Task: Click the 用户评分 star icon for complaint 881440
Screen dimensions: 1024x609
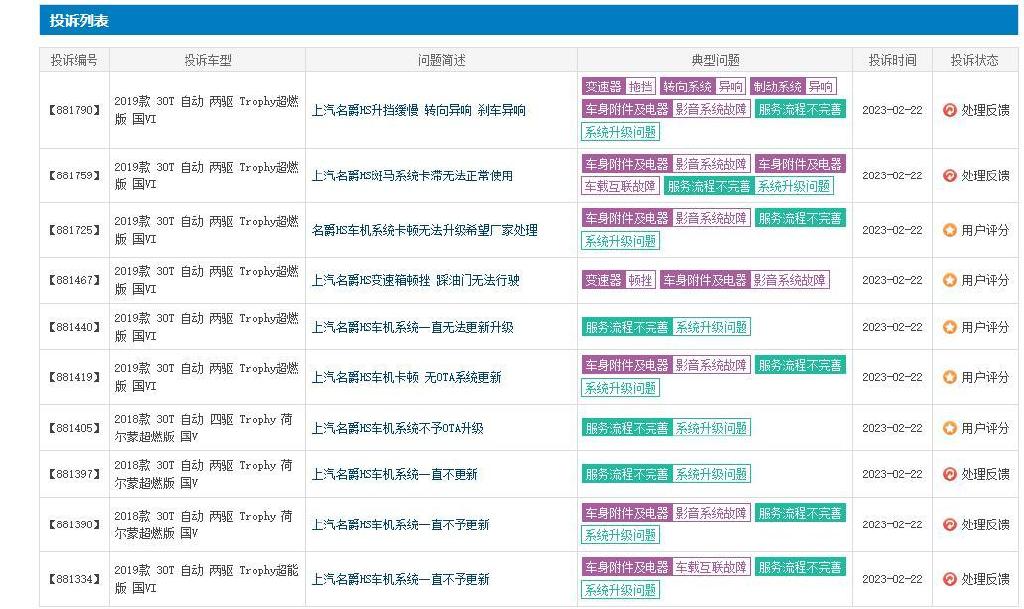Action: (x=950, y=327)
